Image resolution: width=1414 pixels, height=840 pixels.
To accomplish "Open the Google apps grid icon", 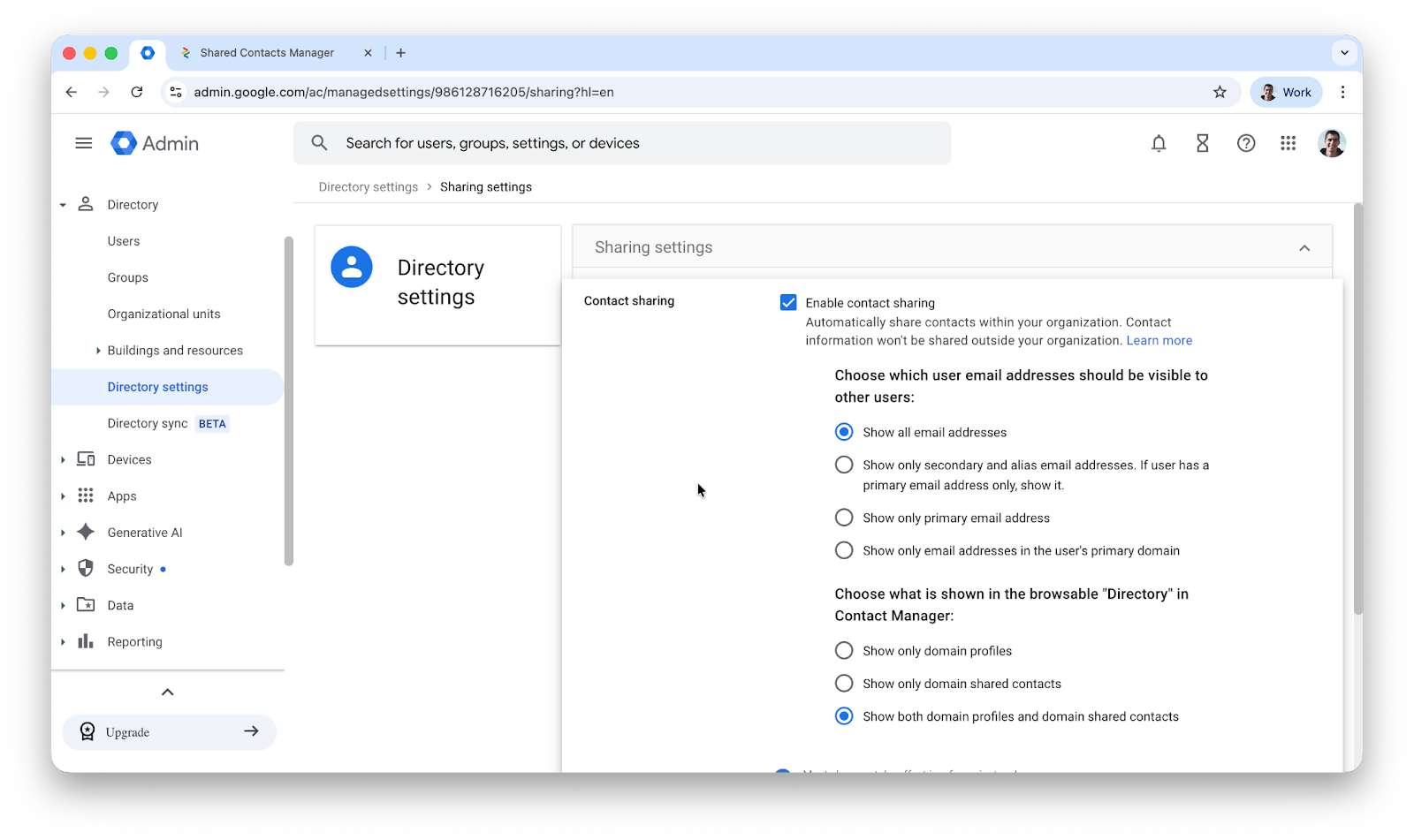I will [1288, 143].
